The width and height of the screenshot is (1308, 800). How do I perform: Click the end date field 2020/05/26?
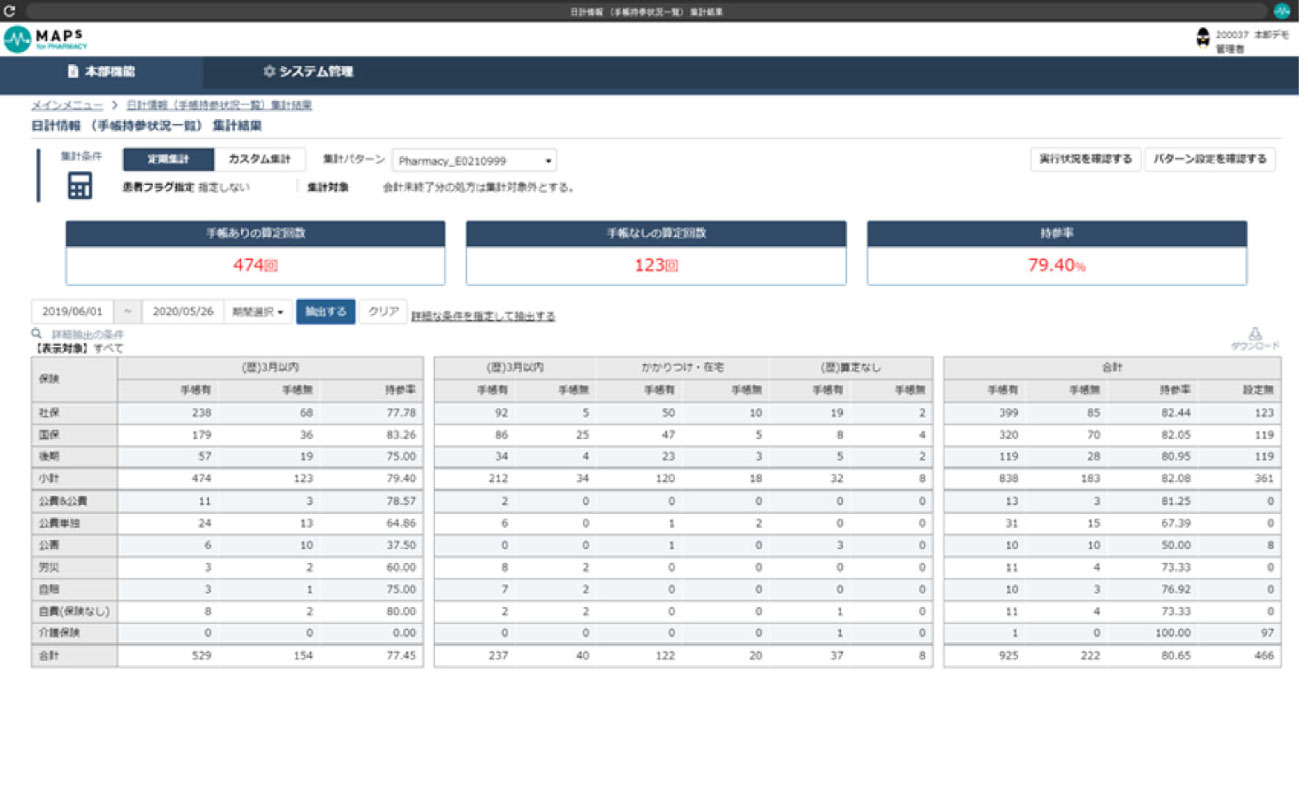183,312
